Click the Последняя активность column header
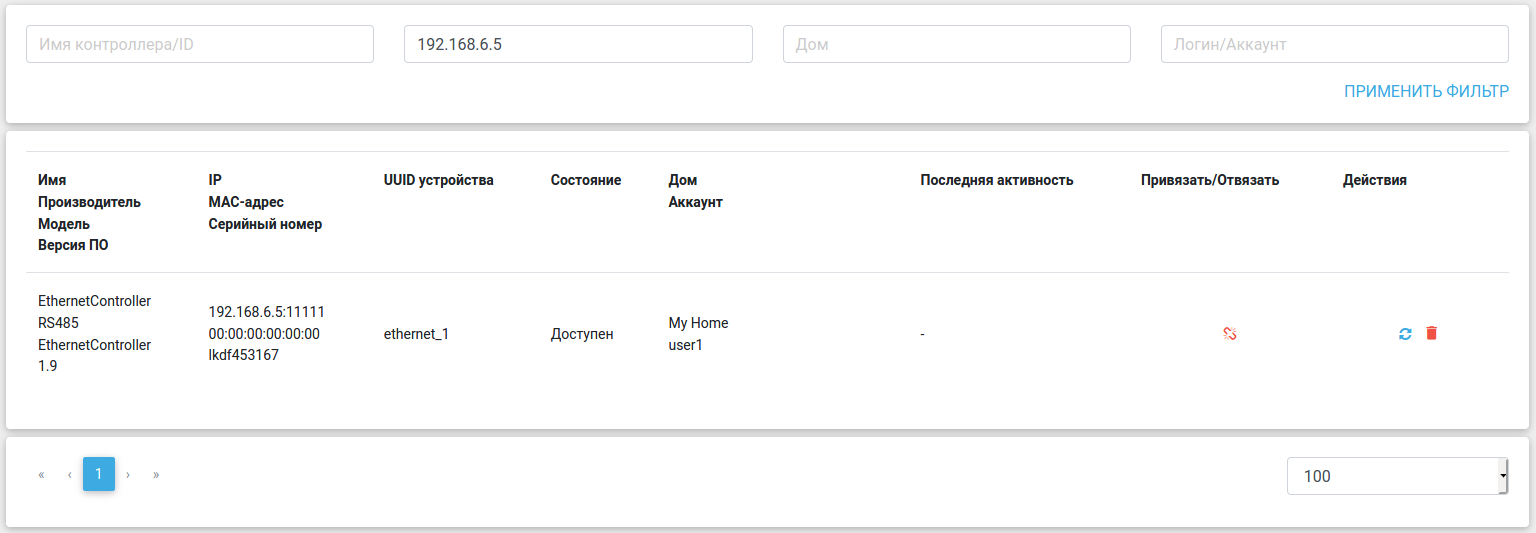Screen dimensions: 1536x533 click(996, 180)
